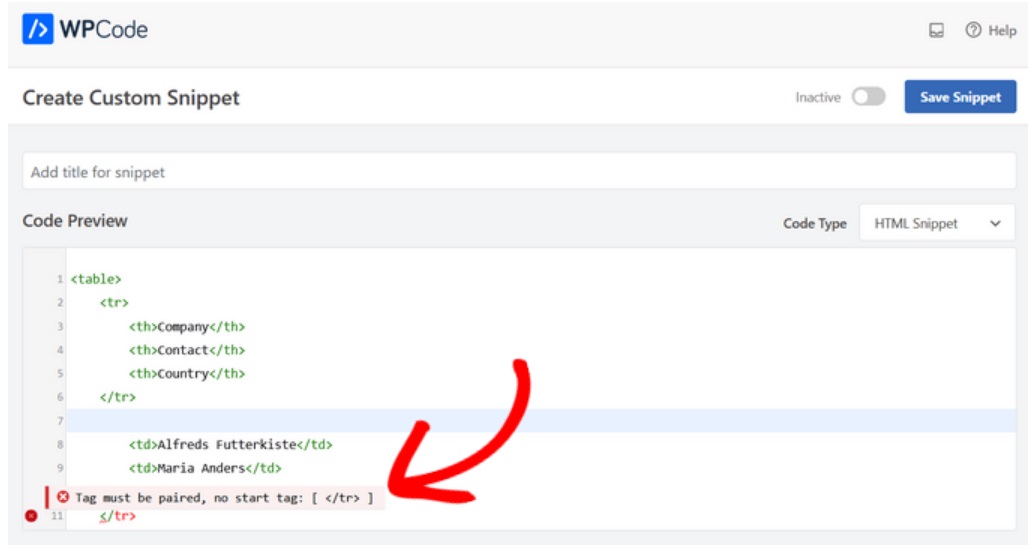Click the WPCode logo icon
Screen dimensions: 1032x548
click(x=37, y=30)
